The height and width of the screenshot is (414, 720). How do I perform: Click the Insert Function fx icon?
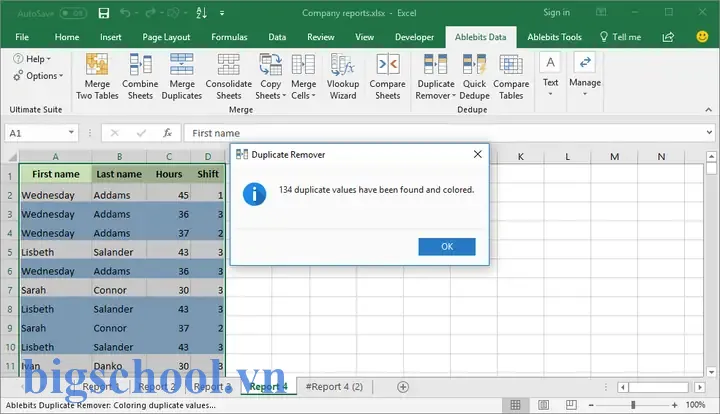pos(167,133)
